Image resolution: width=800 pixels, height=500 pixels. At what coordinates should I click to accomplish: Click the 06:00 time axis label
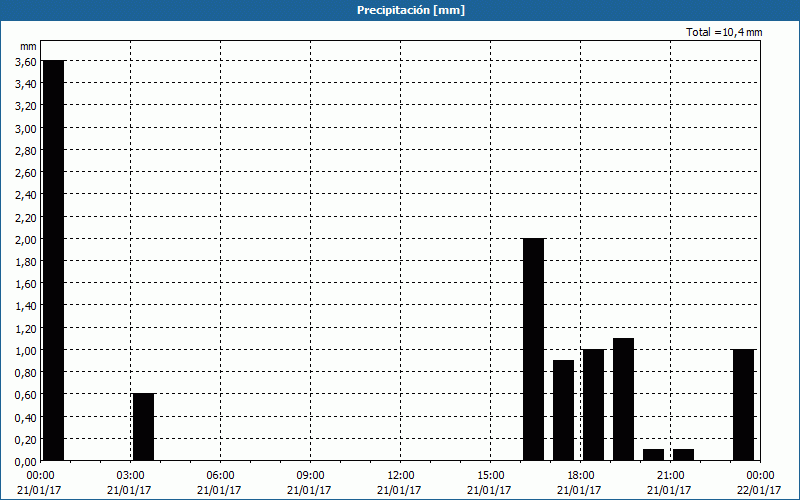(220, 475)
